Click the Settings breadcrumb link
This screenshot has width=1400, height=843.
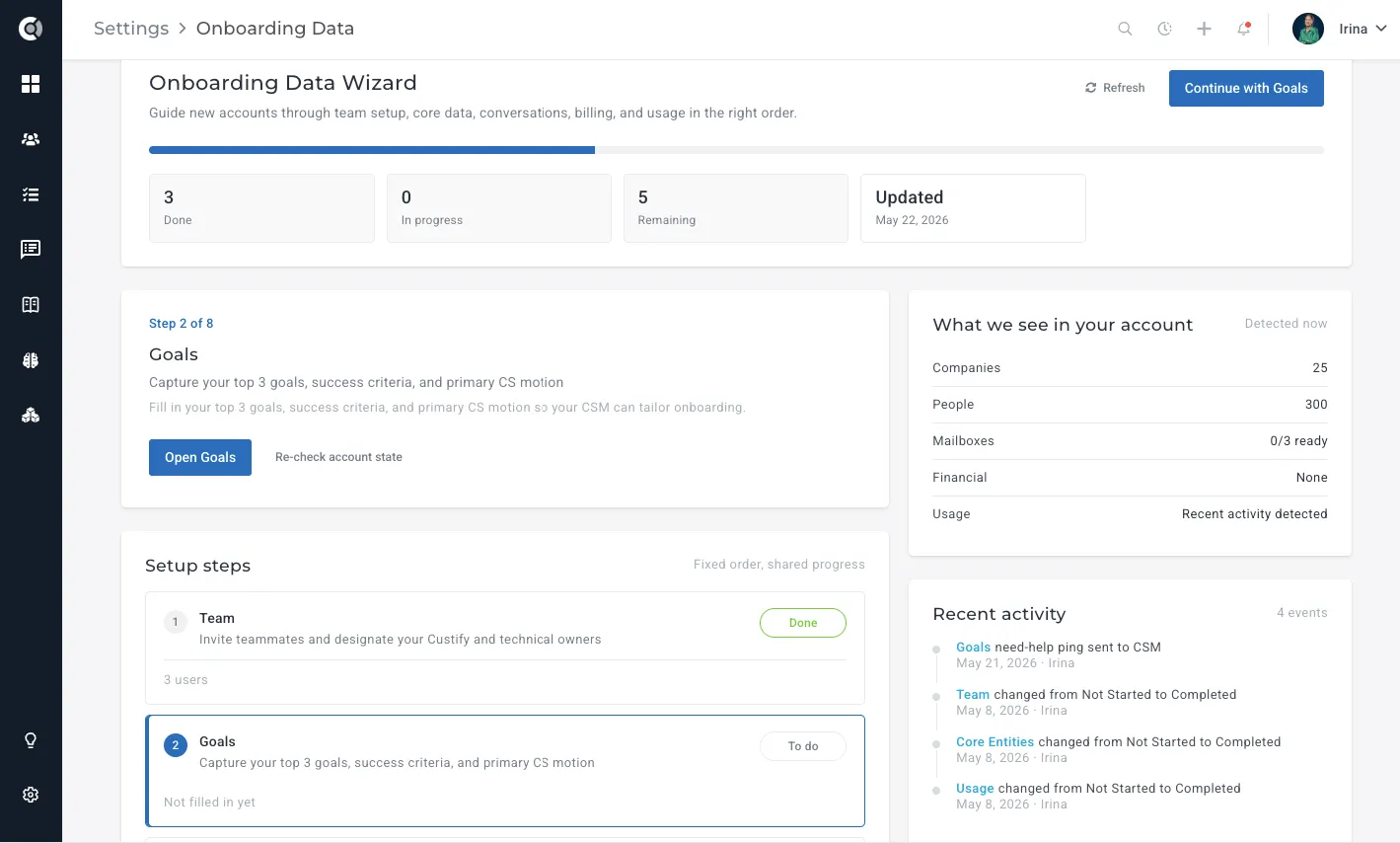pyautogui.click(x=131, y=29)
